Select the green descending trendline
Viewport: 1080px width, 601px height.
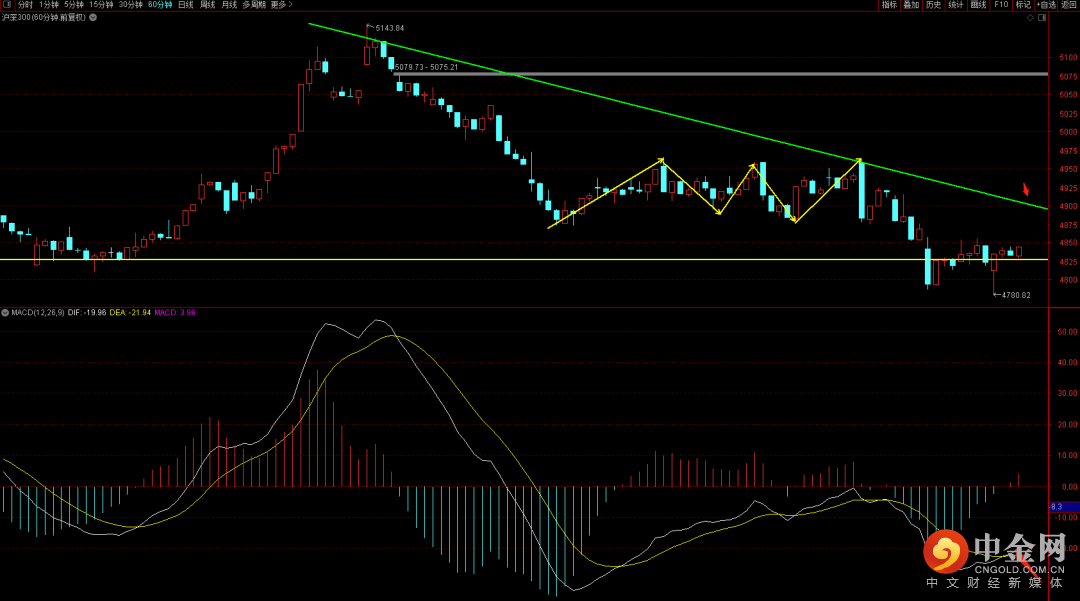(678, 117)
